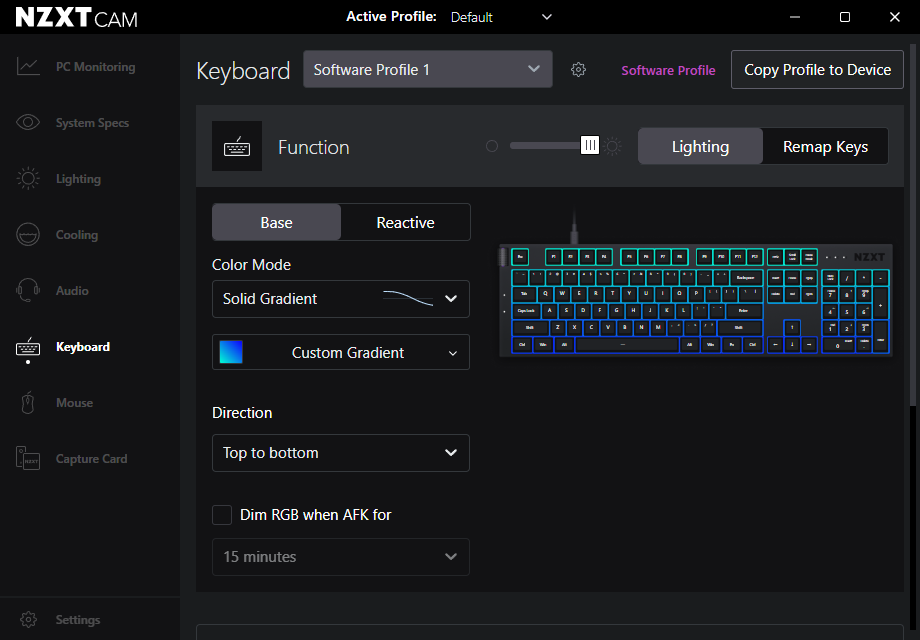920x640 pixels.
Task: Click the gear icon beside Software Profile 1
Action: coord(578,69)
